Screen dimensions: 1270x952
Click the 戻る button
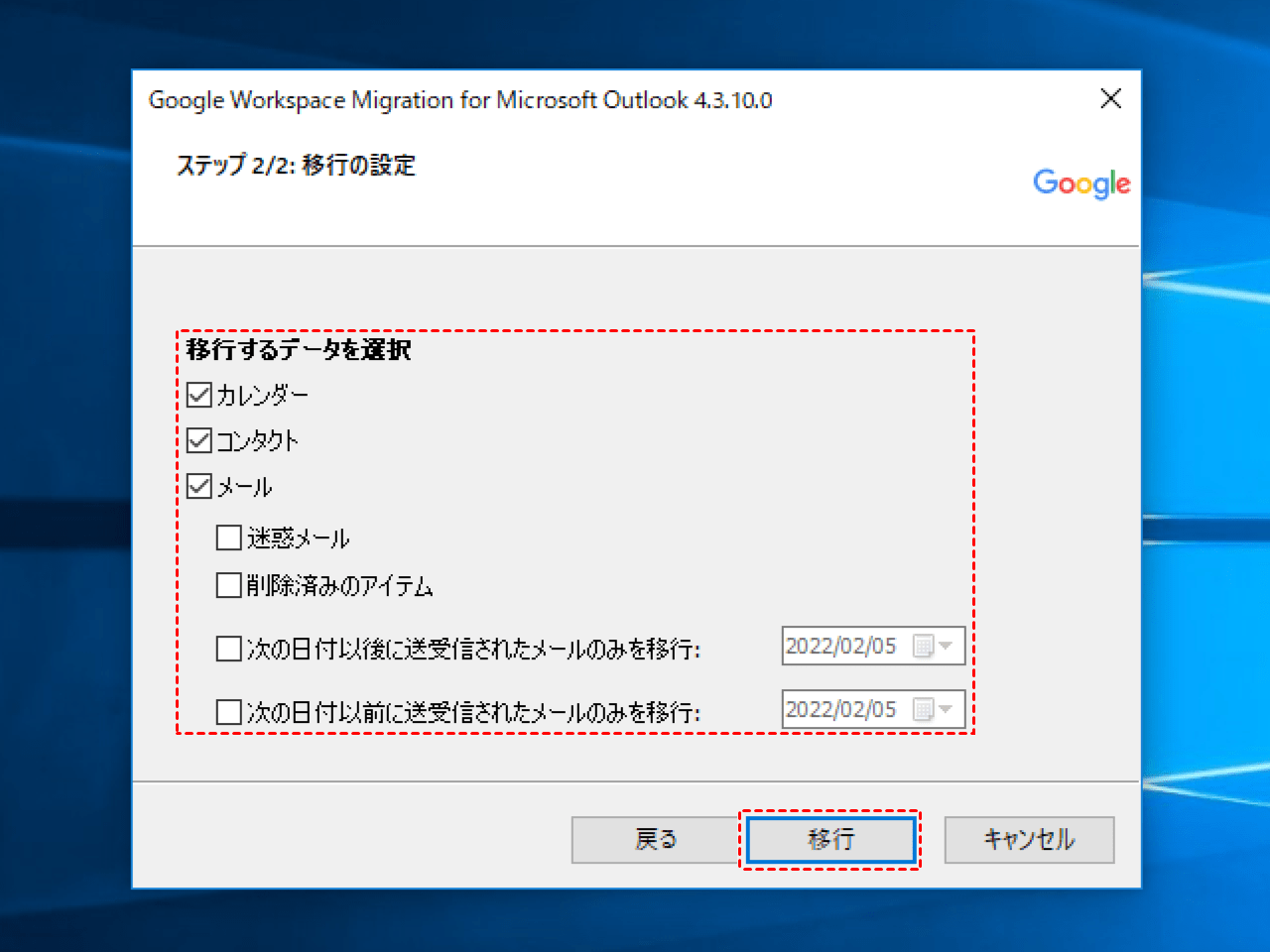pos(656,840)
